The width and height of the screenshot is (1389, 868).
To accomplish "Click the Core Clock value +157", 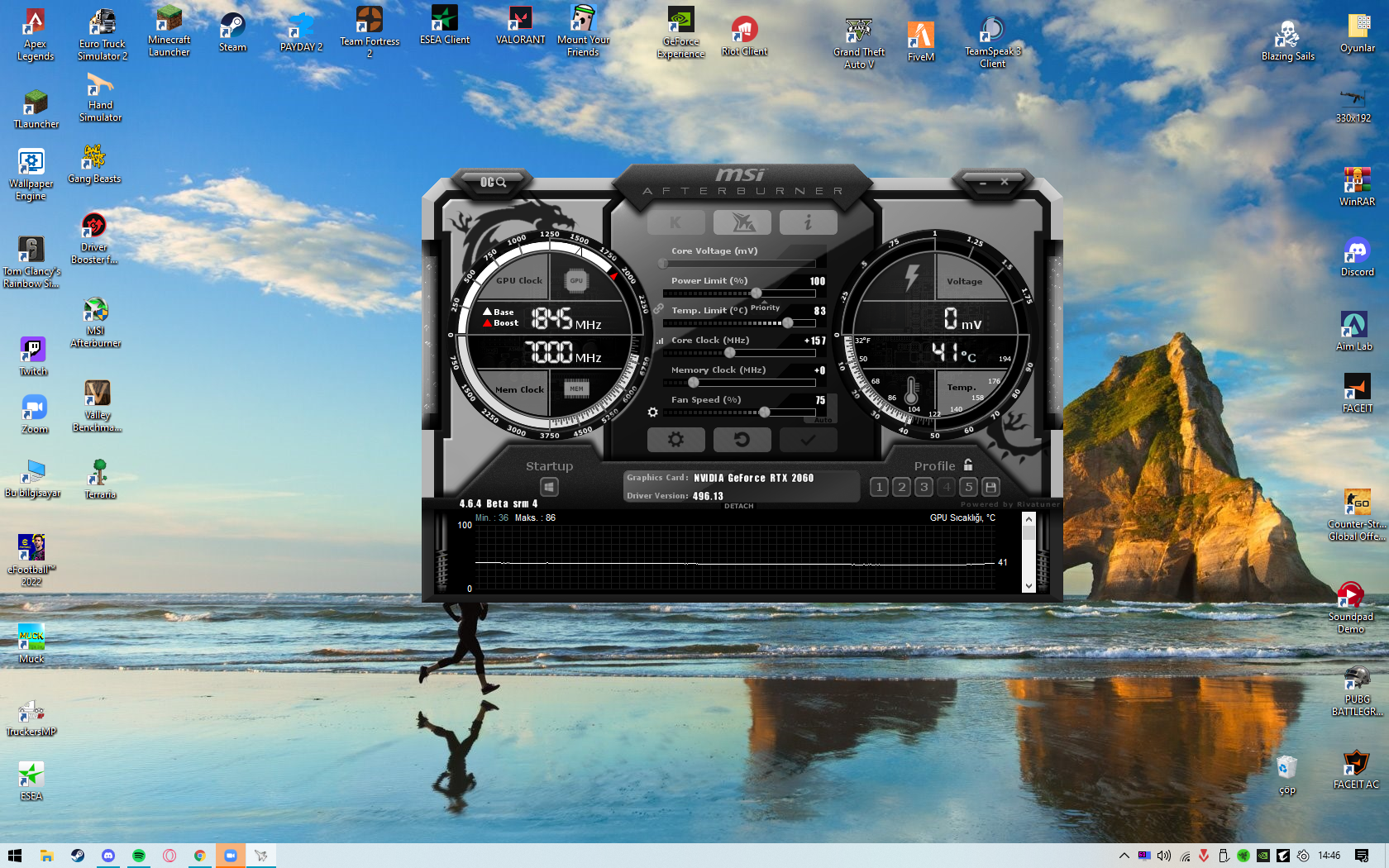I will [814, 341].
